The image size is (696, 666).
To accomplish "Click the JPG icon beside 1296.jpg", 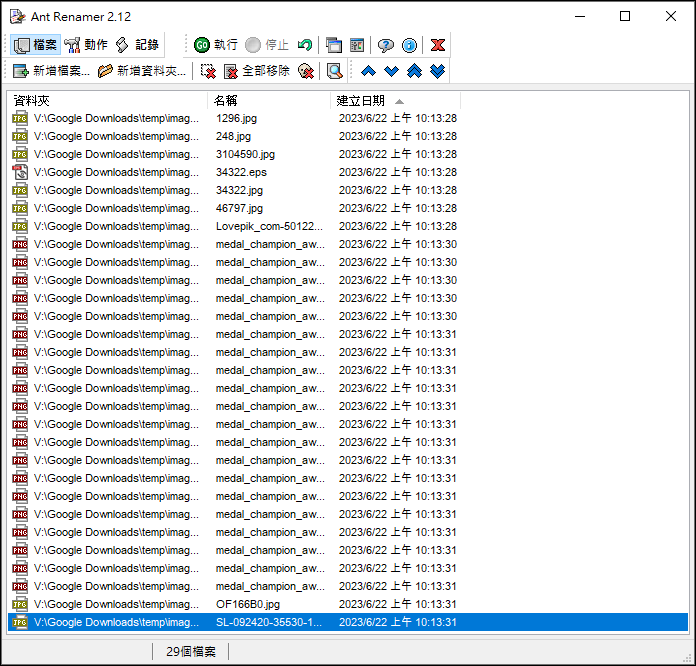I will click(20, 119).
